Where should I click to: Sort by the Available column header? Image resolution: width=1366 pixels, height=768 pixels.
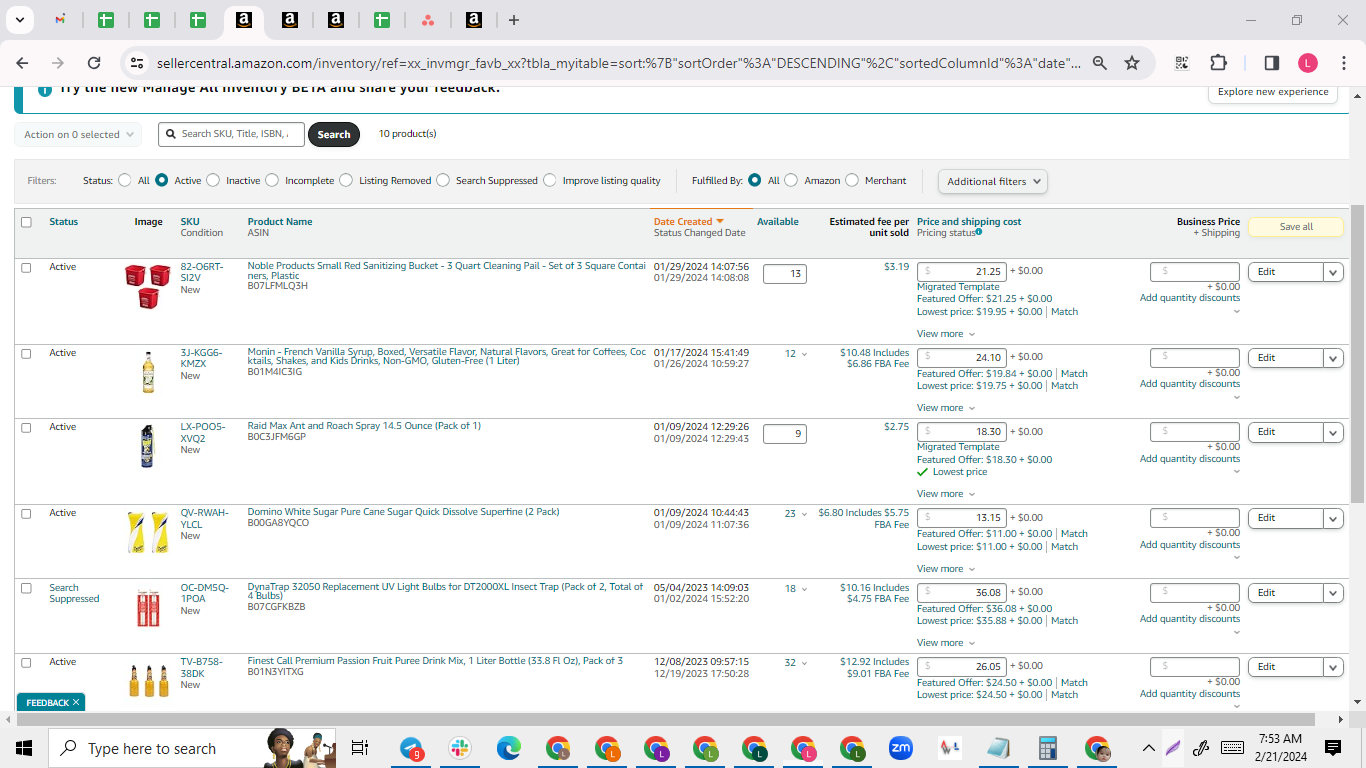[x=778, y=222]
